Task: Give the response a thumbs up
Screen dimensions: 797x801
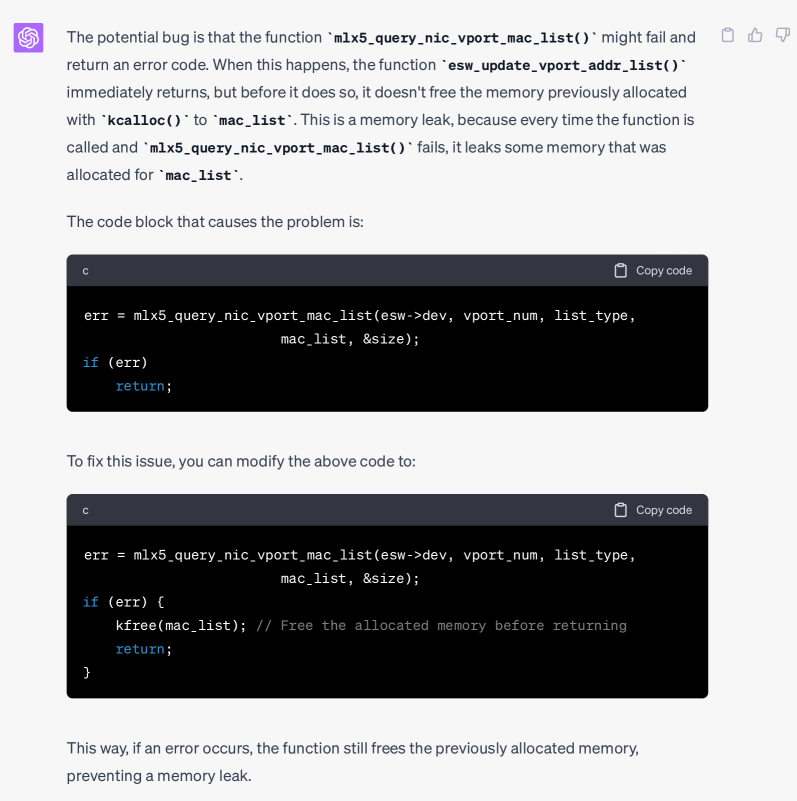Action: point(755,35)
